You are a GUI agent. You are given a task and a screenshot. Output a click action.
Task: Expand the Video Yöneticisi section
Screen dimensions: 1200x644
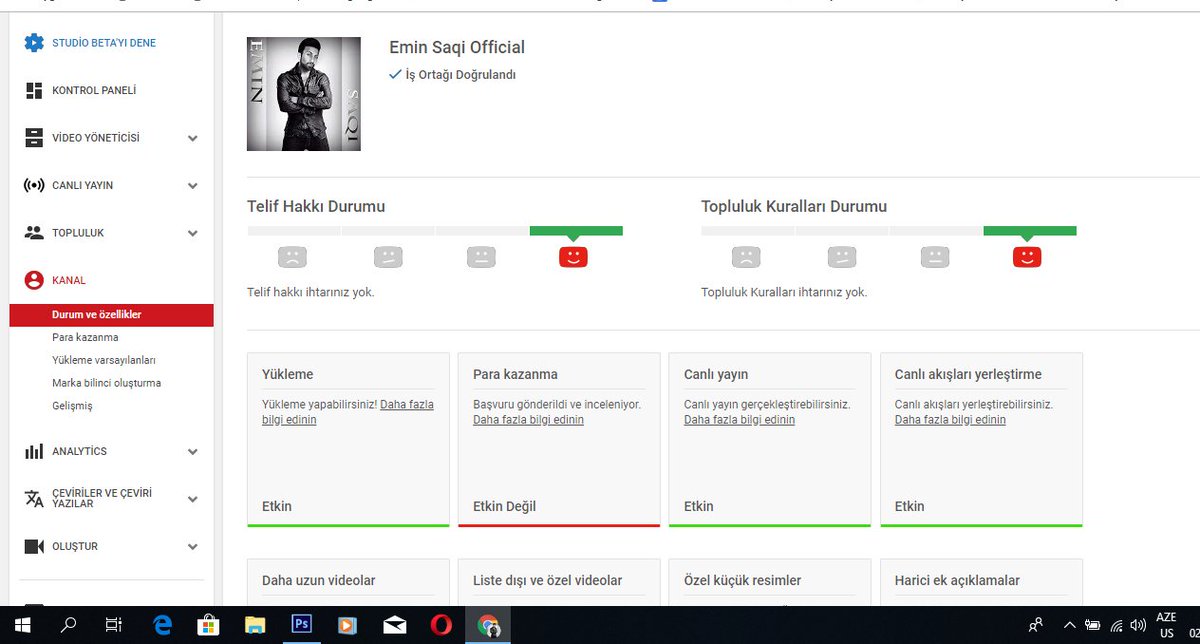[193, 138]
